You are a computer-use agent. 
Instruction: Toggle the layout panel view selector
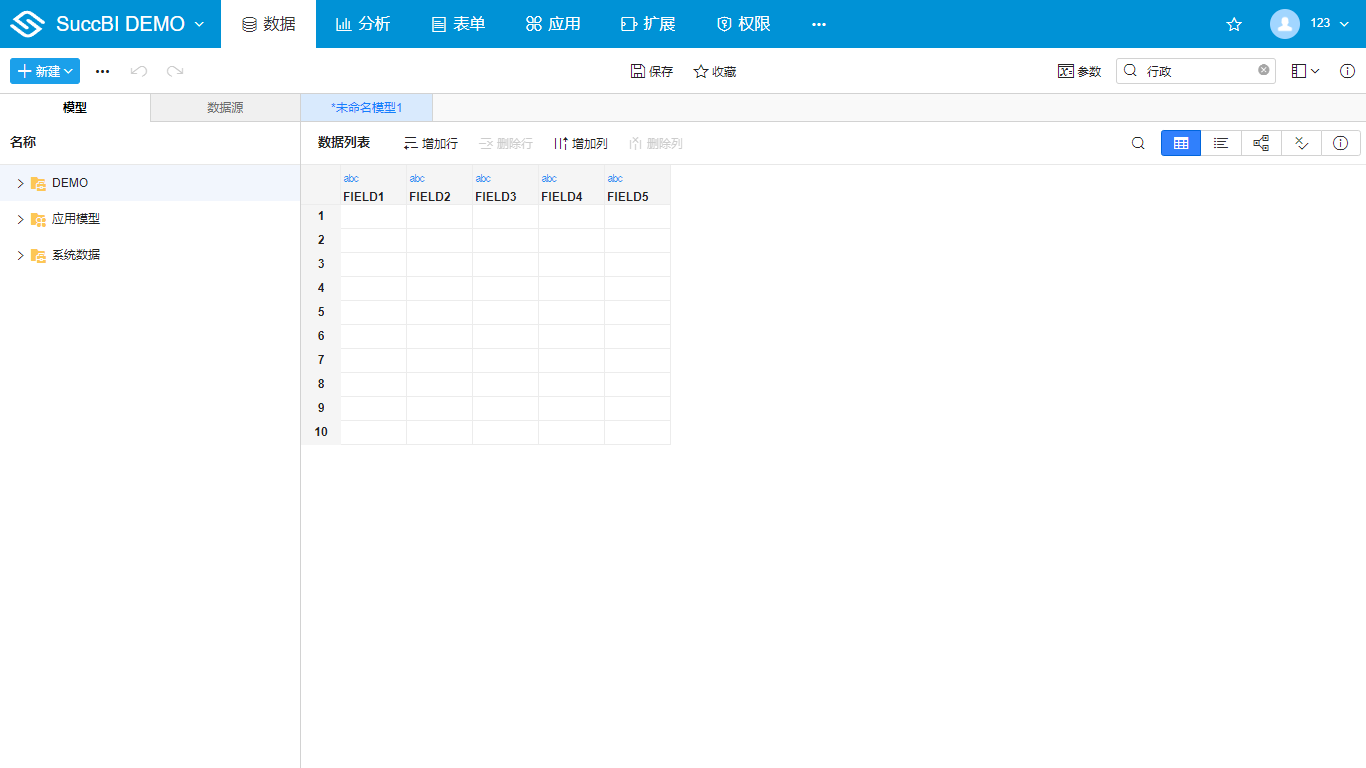(x=1300, y=70)
